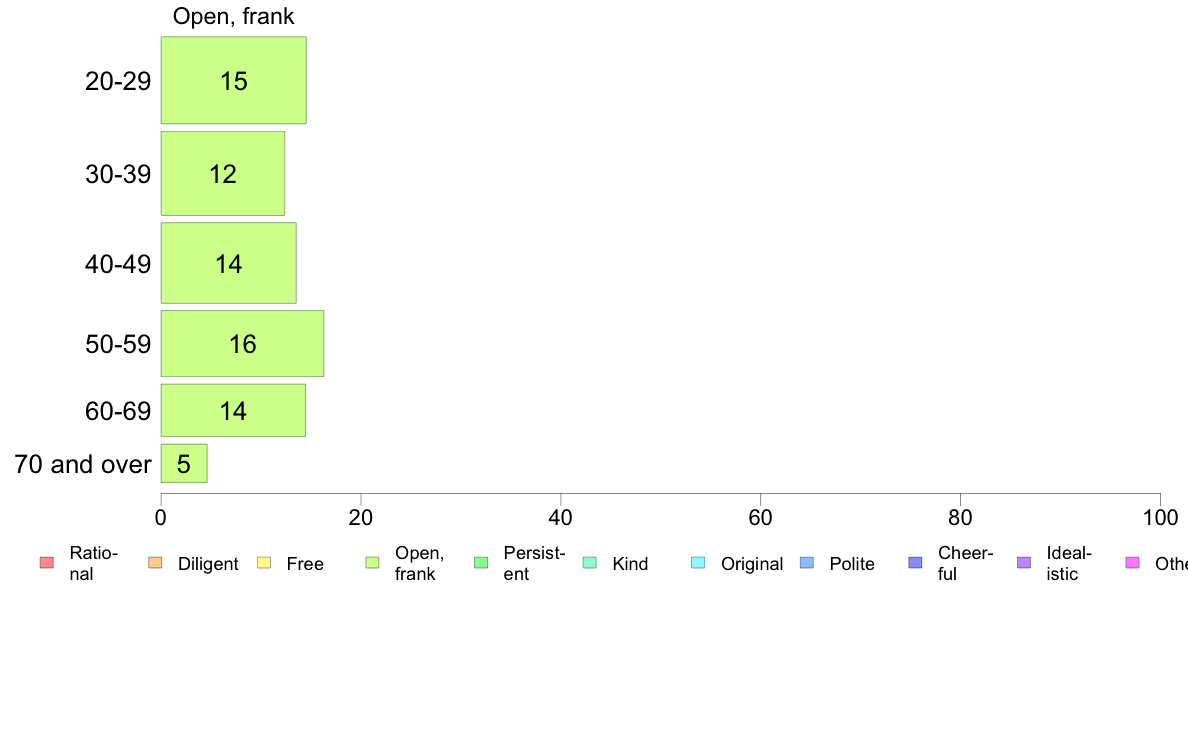Select the 70 and over bar
This screenshot has height=736, width=1188.
(x=184, y=463)
